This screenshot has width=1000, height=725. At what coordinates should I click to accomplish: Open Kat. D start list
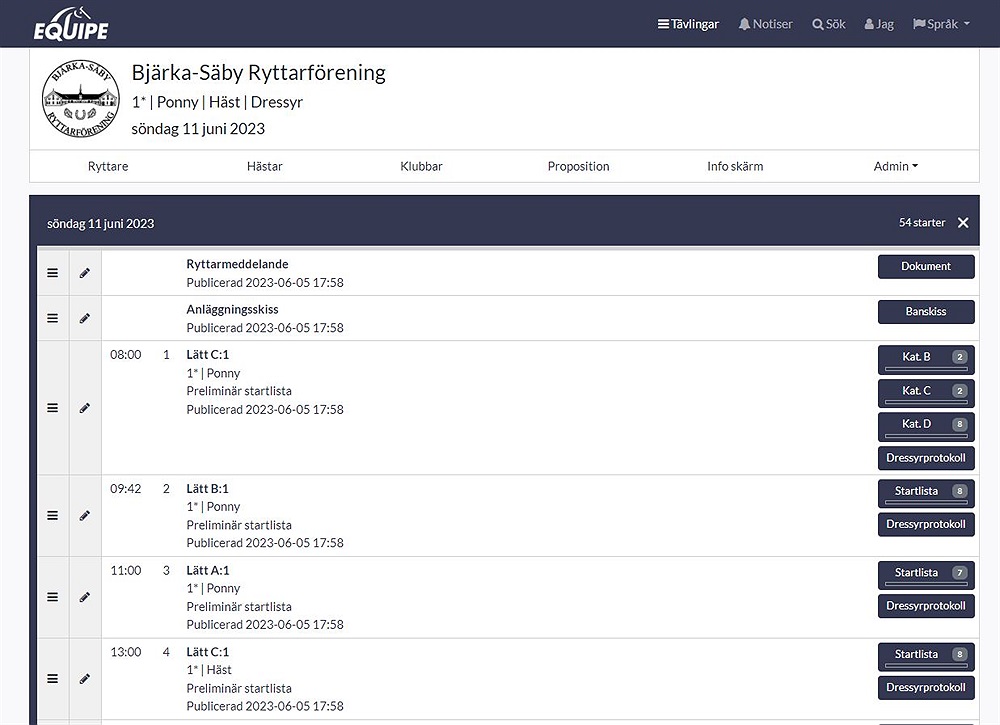pos(925,426)
